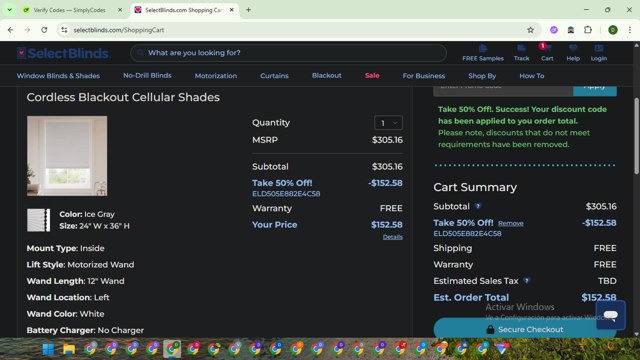Close the Verify Codes tab
Image resolution: width=640 pixels, height=360 pixels.
(x=120, y=10)
